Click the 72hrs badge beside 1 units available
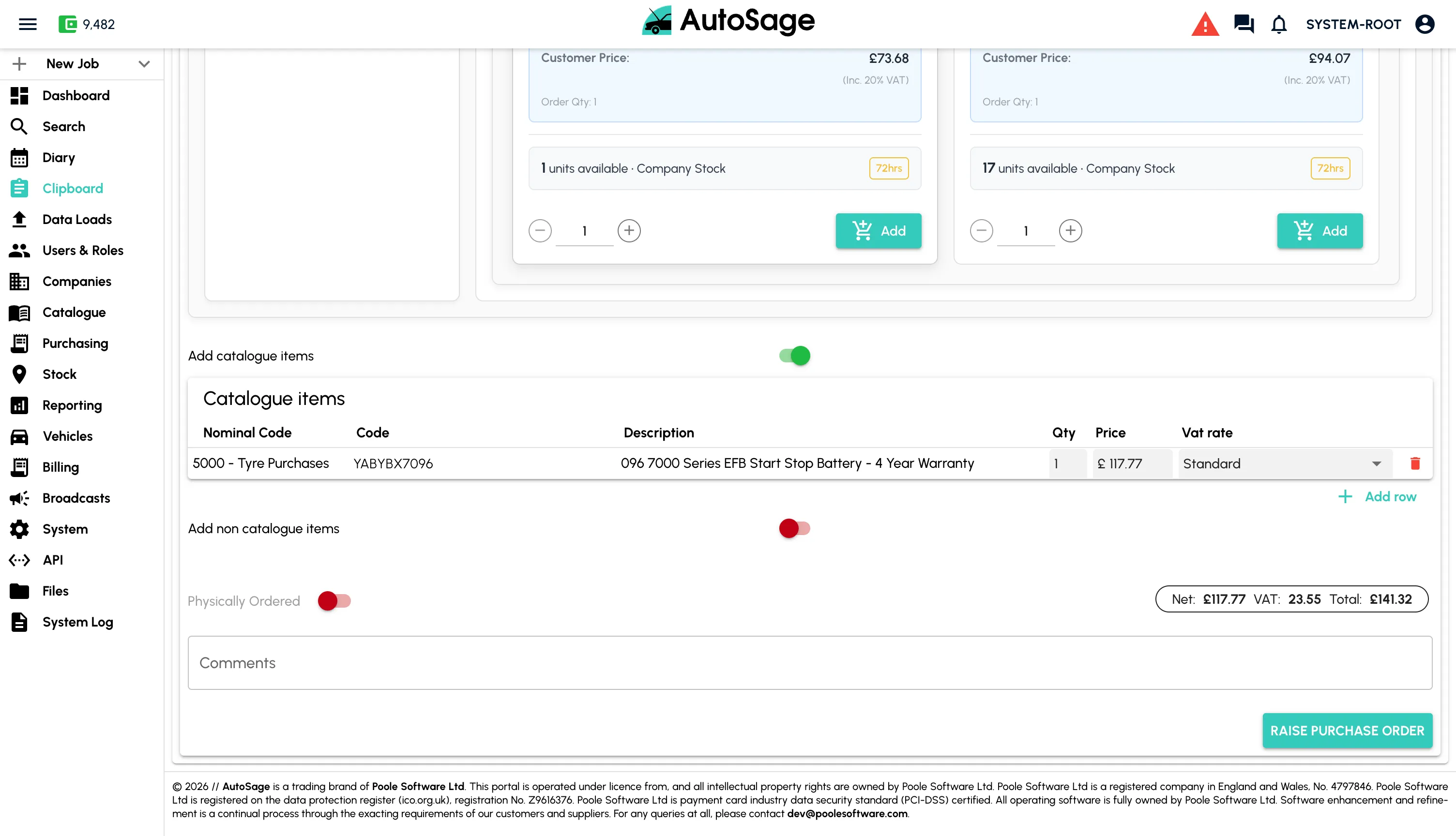Image resolution: width=1456 pixels, height=836 pixels. pos(889,168)
